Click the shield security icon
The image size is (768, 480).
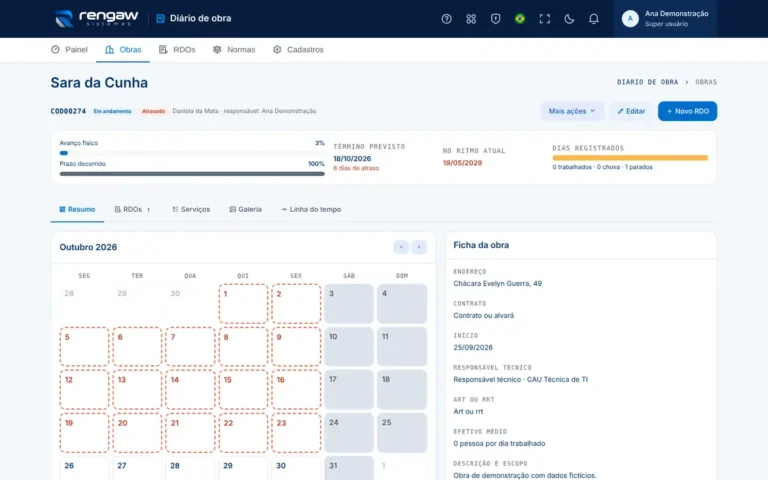(495, 19)
